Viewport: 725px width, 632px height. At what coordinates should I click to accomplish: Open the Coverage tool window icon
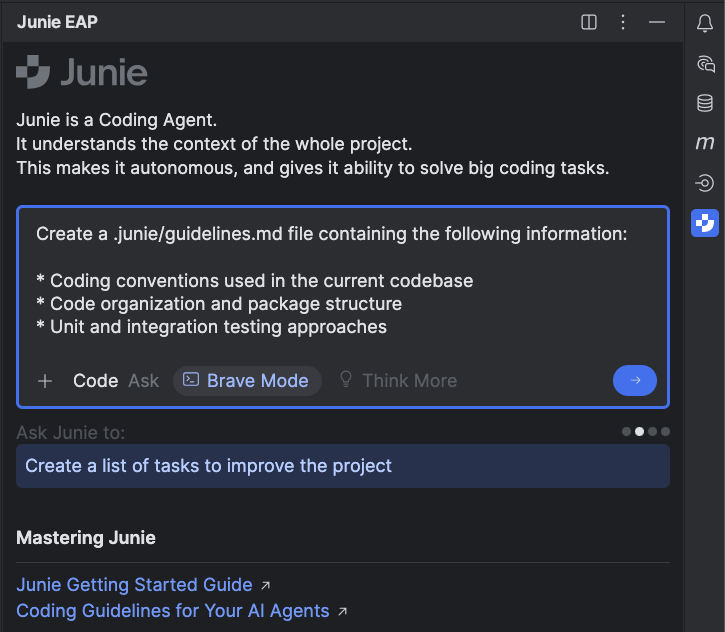tap(705, 183)
